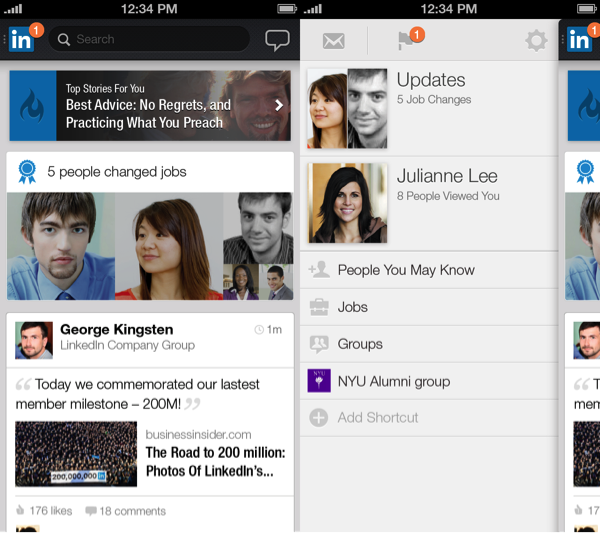
Task: Tap the black-and-white man photo in job changes
Action: (258, 228)
